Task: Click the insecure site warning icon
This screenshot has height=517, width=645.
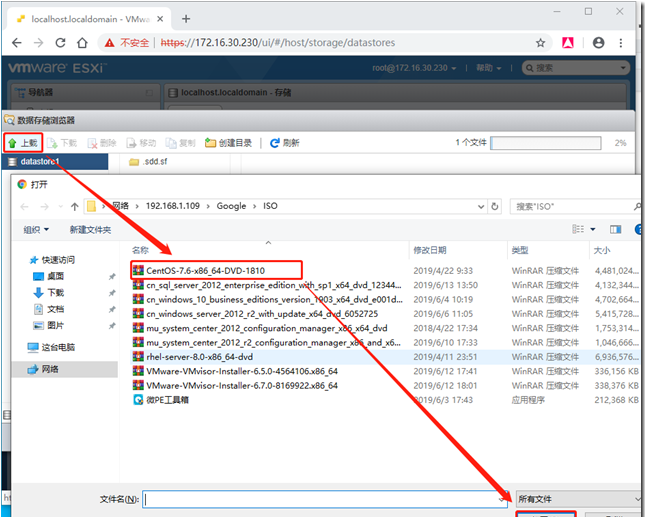Action: tap(109, 43)
